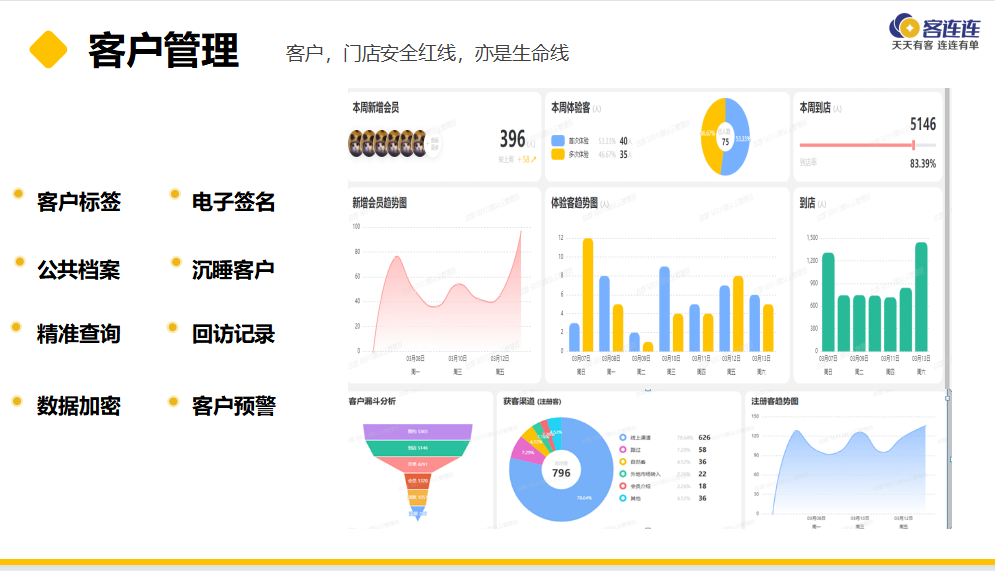Click the purple top layer of funnel chart
This screenshot has height=571, width=995.
418,431
